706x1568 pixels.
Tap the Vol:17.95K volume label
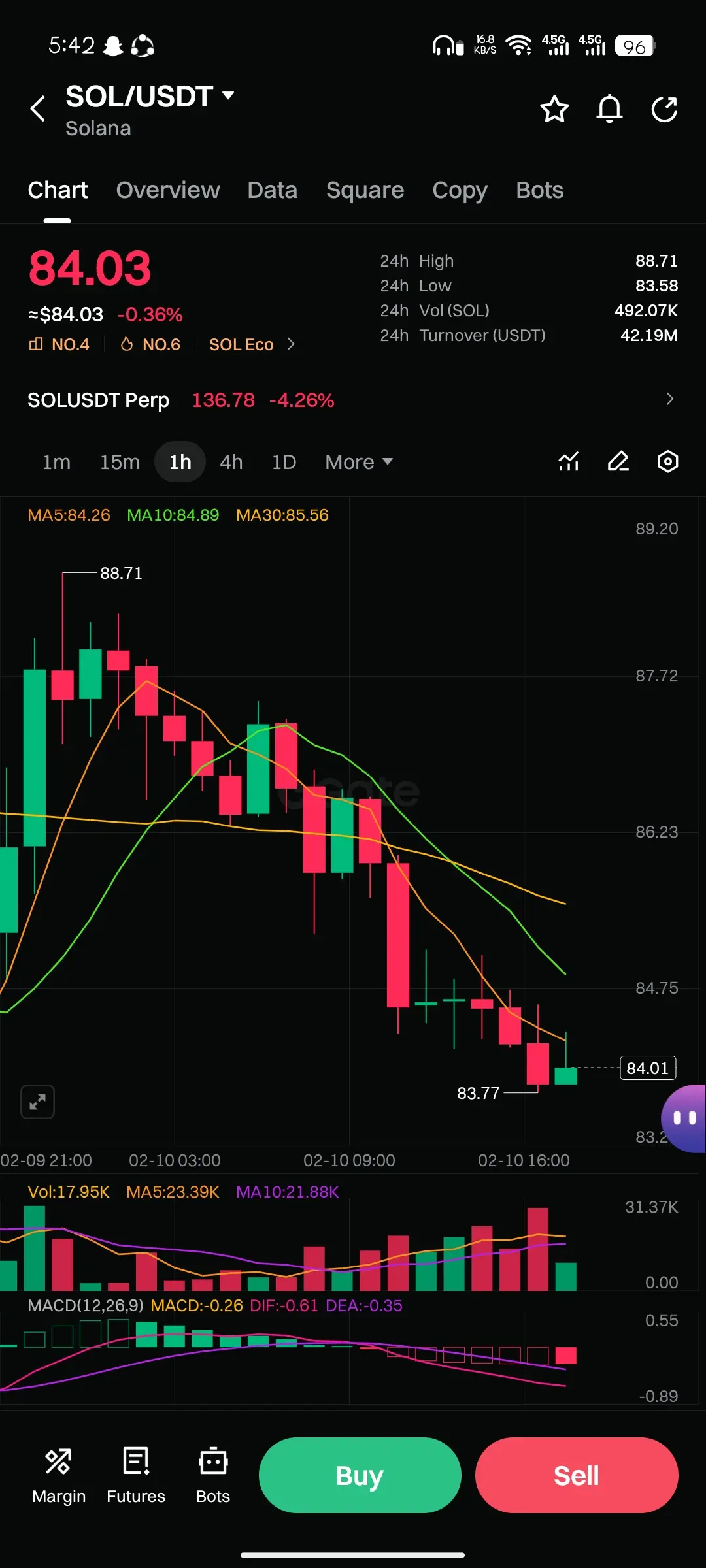(x=69, y=1192)
